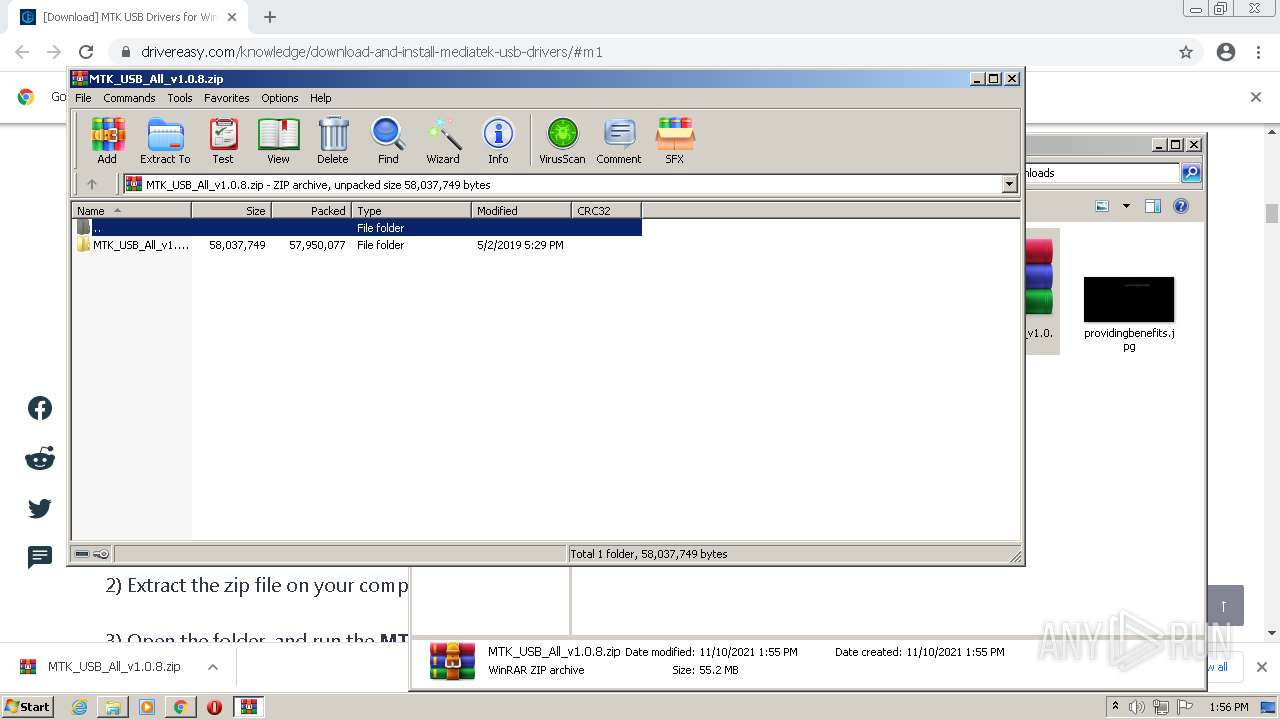Click the Add archive toolbar icon

[x=107, y=140]
